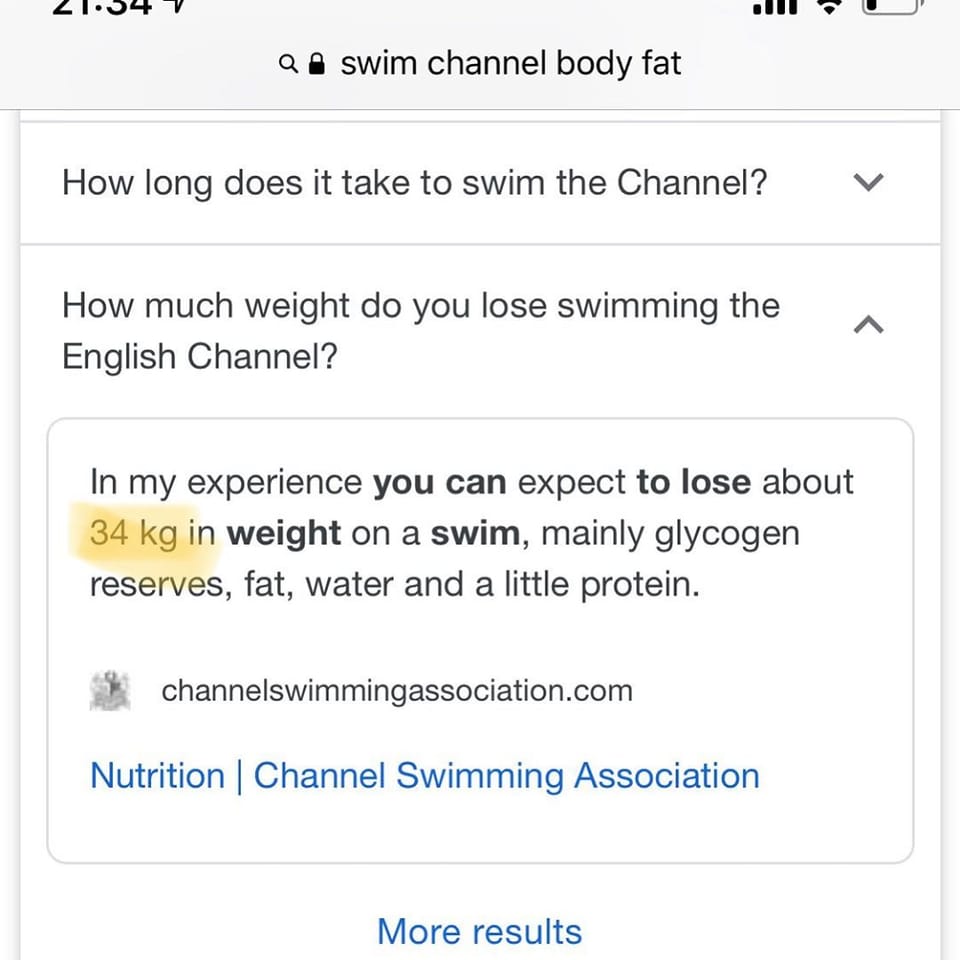Open Nutrition | Channel Swimming Association link
The height and width of the screenshot is (960, 960).
425,776
